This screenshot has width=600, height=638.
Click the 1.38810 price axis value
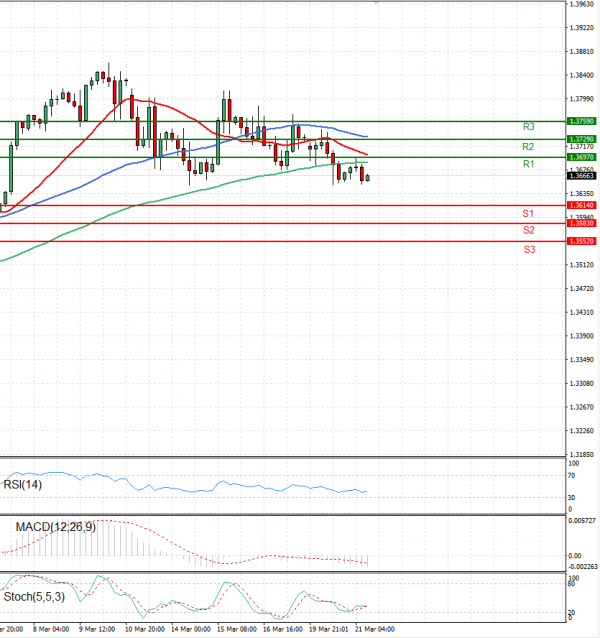coord(582,52)
